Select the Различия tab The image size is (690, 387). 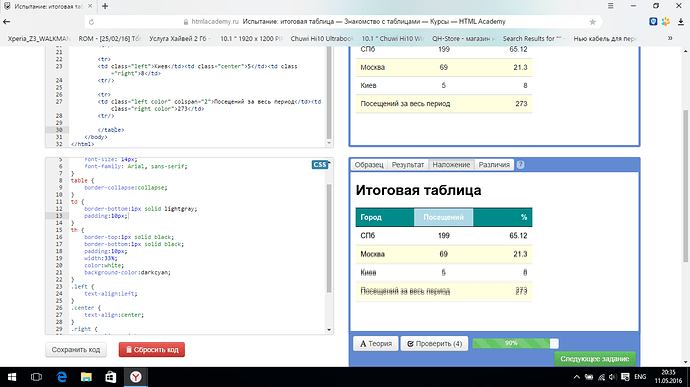pos(494,165)
